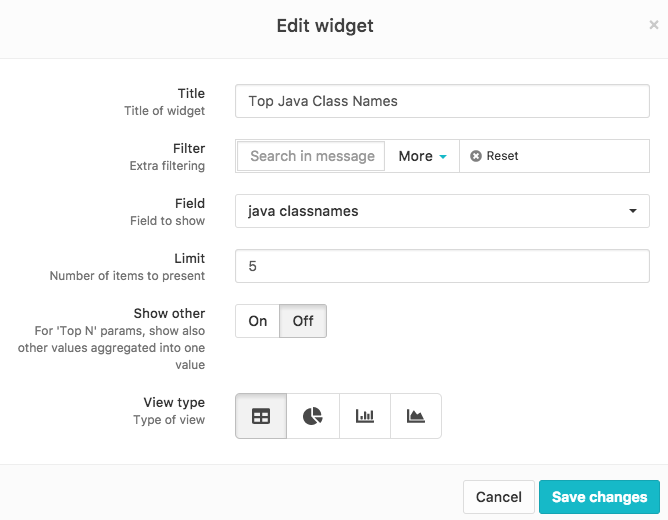Set Show other to Off

point(303,321)
